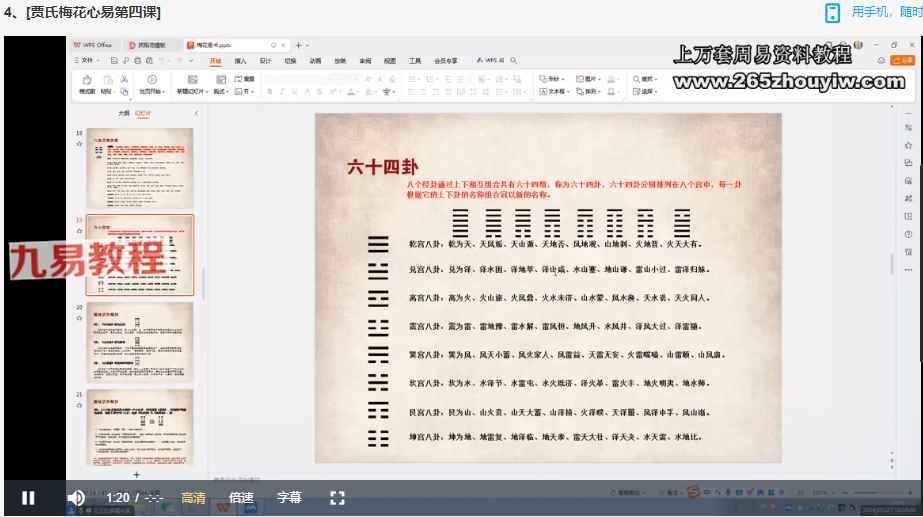Click the search magnifier beside WPS AI
923x517 pixels.
tap(514, 60)
